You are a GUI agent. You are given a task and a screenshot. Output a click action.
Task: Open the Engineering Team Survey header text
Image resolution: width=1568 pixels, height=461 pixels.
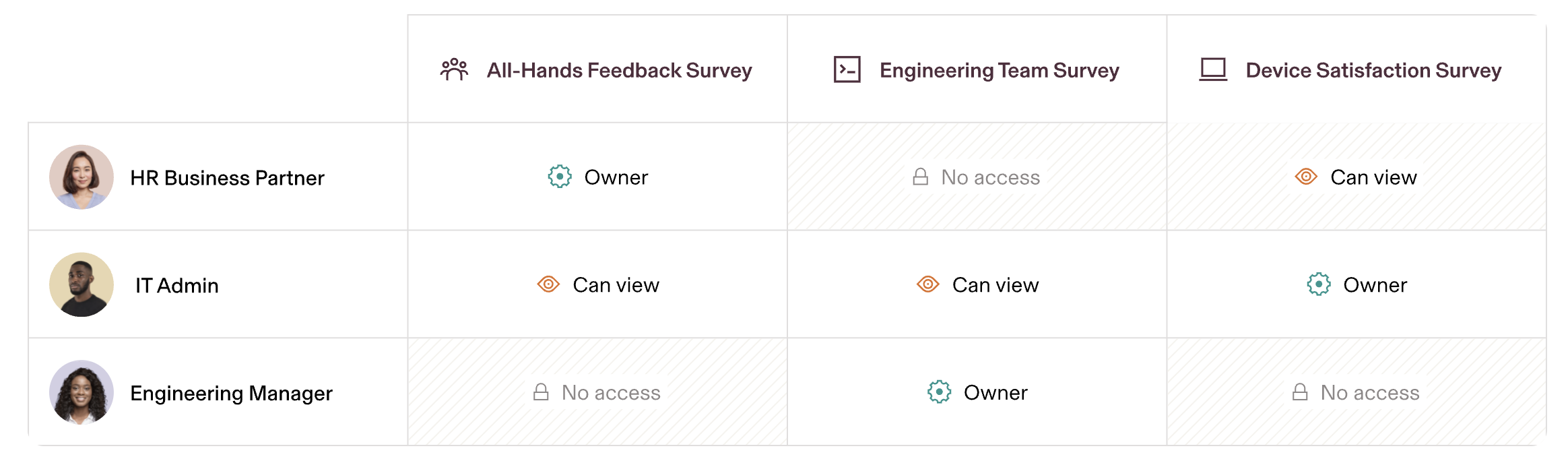pyautogui.click(x=999, y=70)
